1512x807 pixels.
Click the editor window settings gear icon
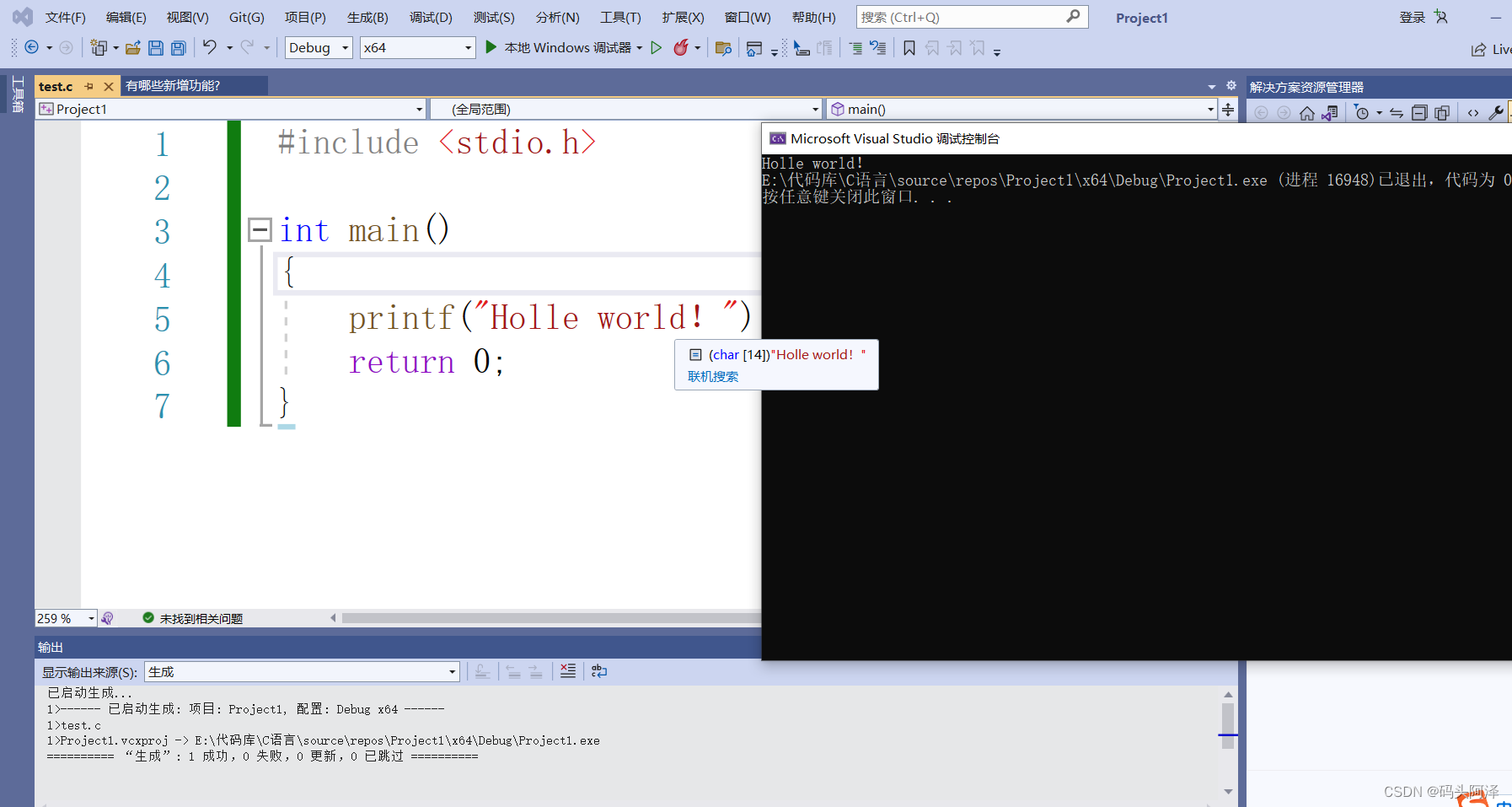[x=1231, y=86]
